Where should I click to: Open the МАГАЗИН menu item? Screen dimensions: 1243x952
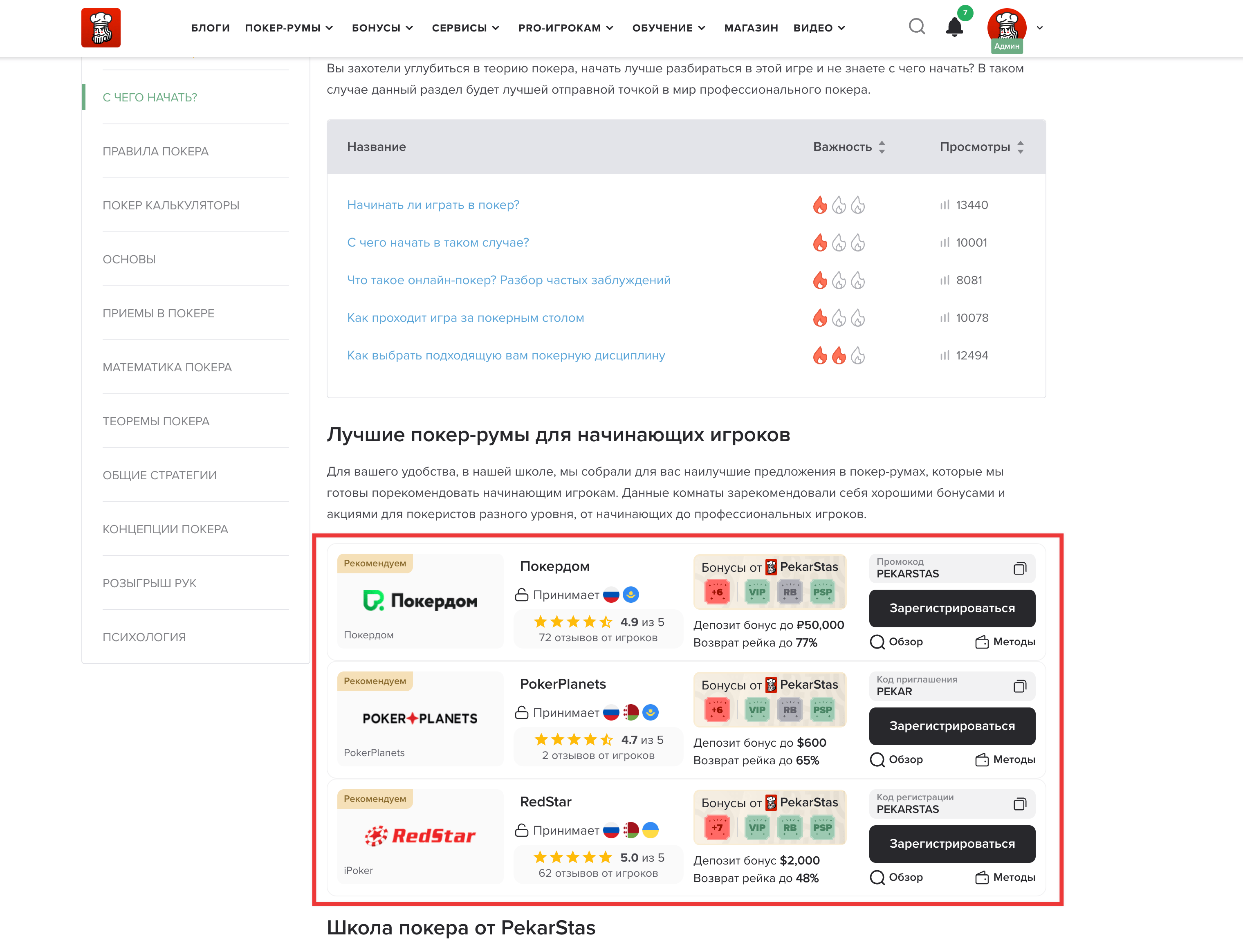[x=751, y=28]
